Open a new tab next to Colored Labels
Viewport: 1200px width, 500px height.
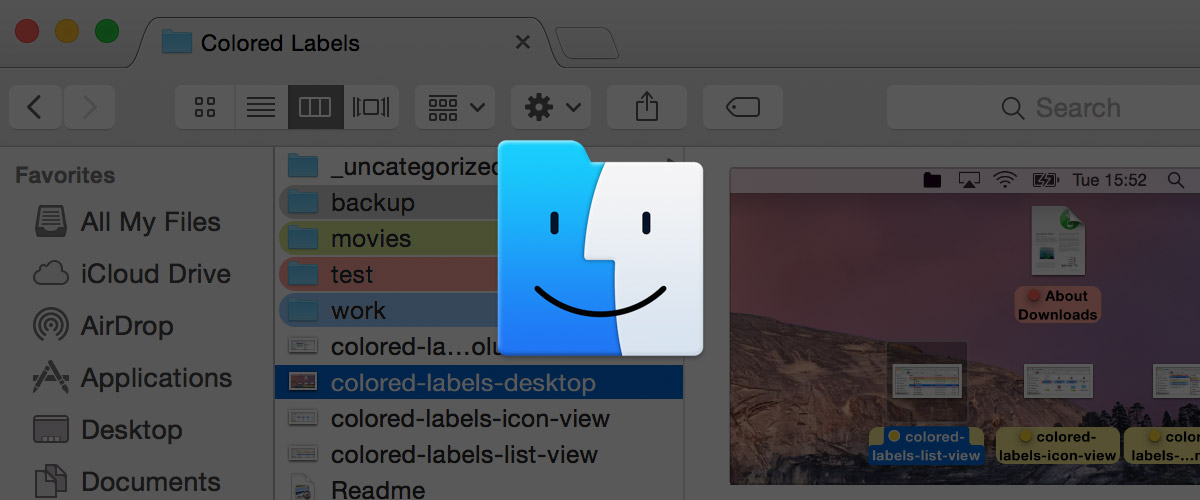coord(586,44)
